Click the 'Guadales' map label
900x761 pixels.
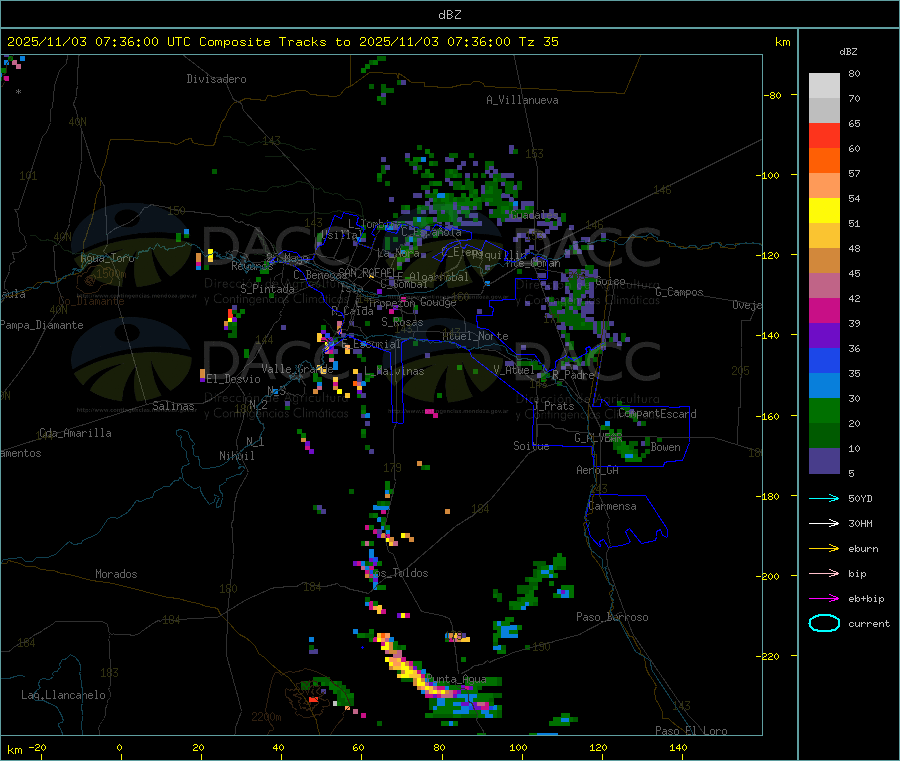point(534,215)
